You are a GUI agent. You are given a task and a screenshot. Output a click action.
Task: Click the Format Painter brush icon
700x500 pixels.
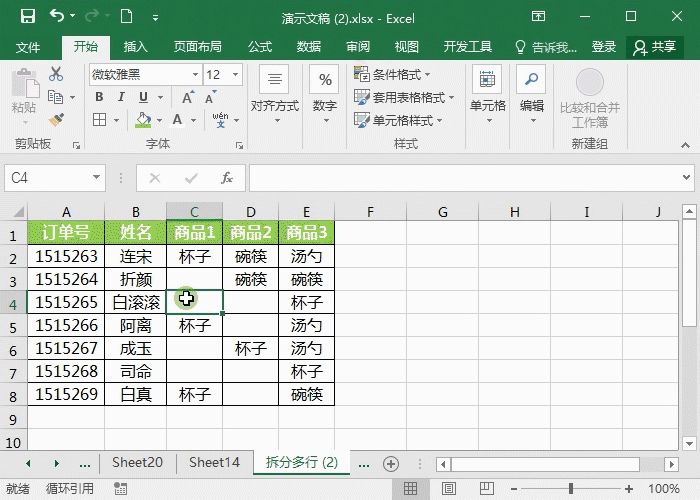[x=56, y=119]
